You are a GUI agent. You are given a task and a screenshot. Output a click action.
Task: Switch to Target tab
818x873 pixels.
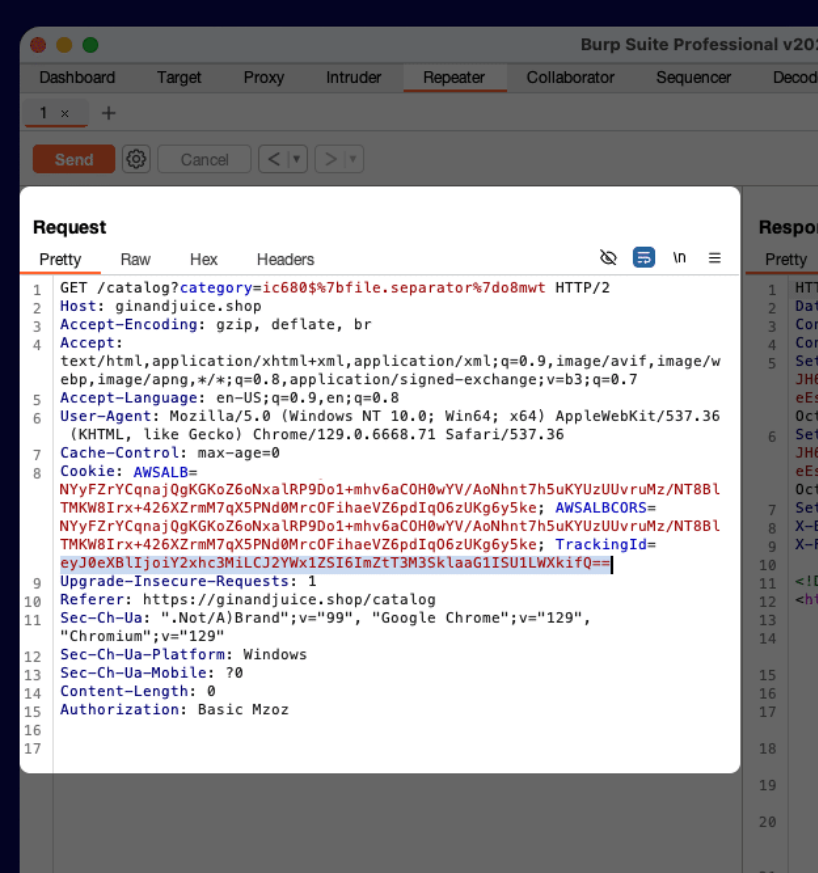pos(179,77)
